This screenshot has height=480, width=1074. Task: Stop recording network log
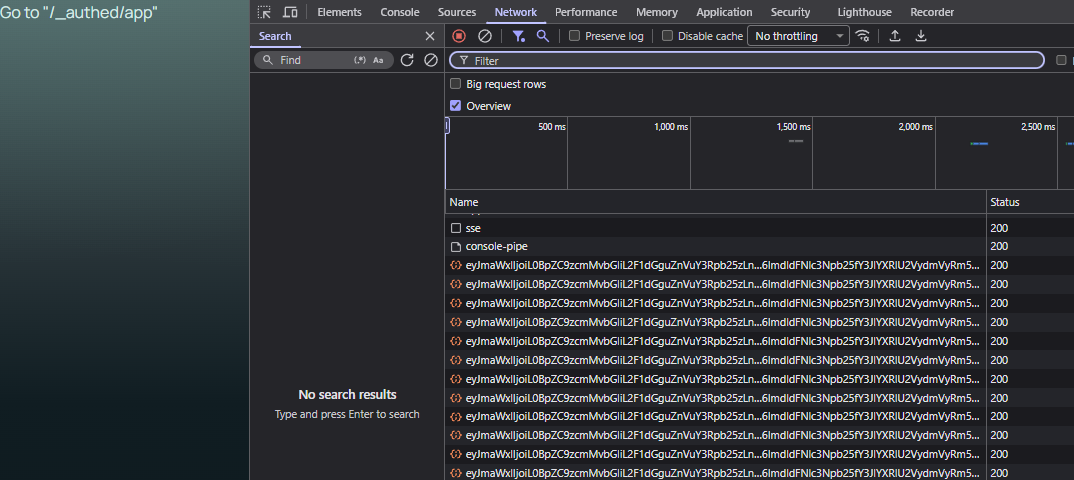459,36
